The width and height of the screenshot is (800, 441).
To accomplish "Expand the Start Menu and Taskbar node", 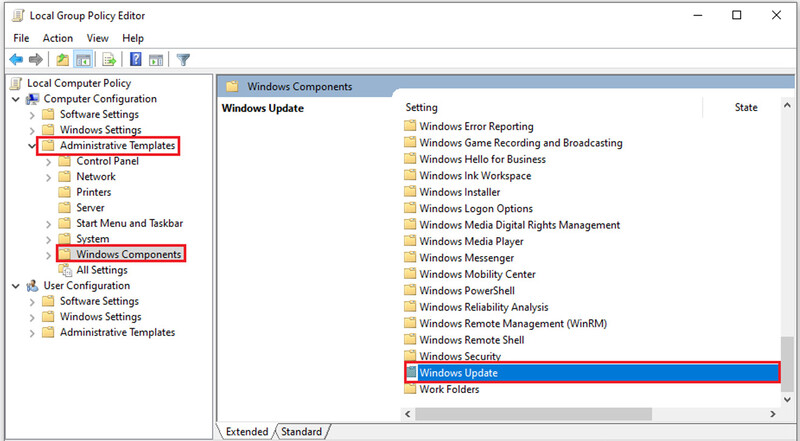I will 48,224.
